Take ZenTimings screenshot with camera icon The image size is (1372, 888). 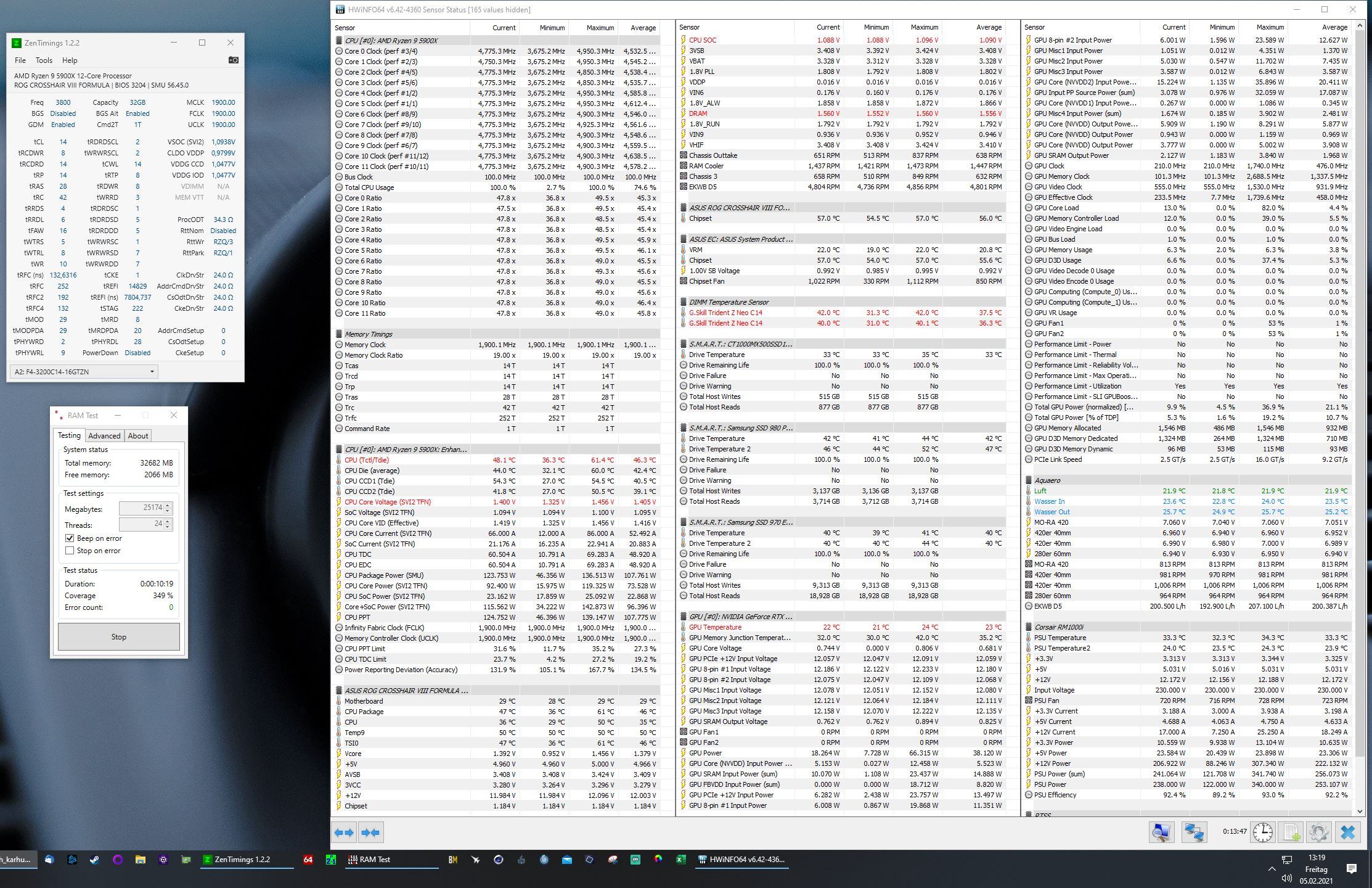pyautogui.click(x=233, y=60)
